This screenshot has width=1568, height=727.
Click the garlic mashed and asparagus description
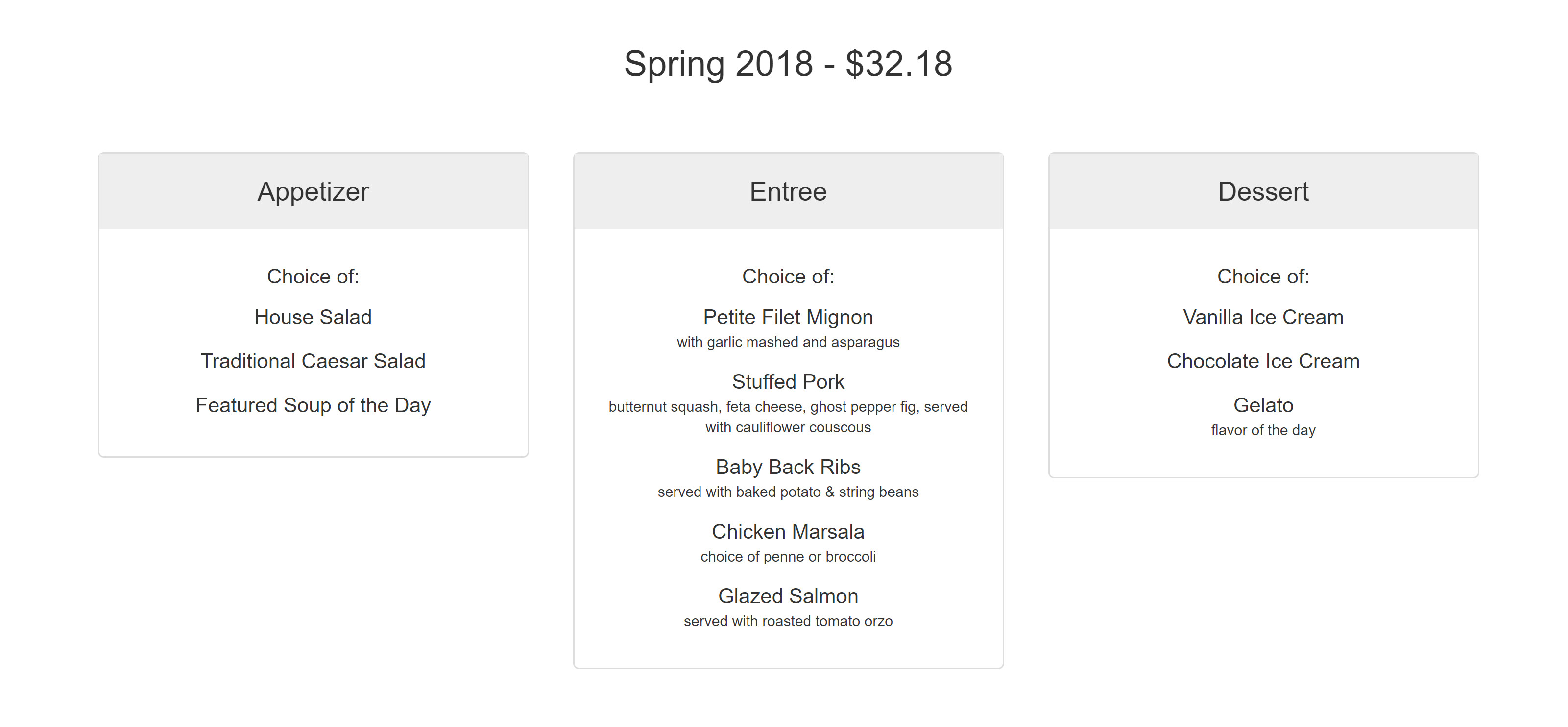tap(788, 343)
